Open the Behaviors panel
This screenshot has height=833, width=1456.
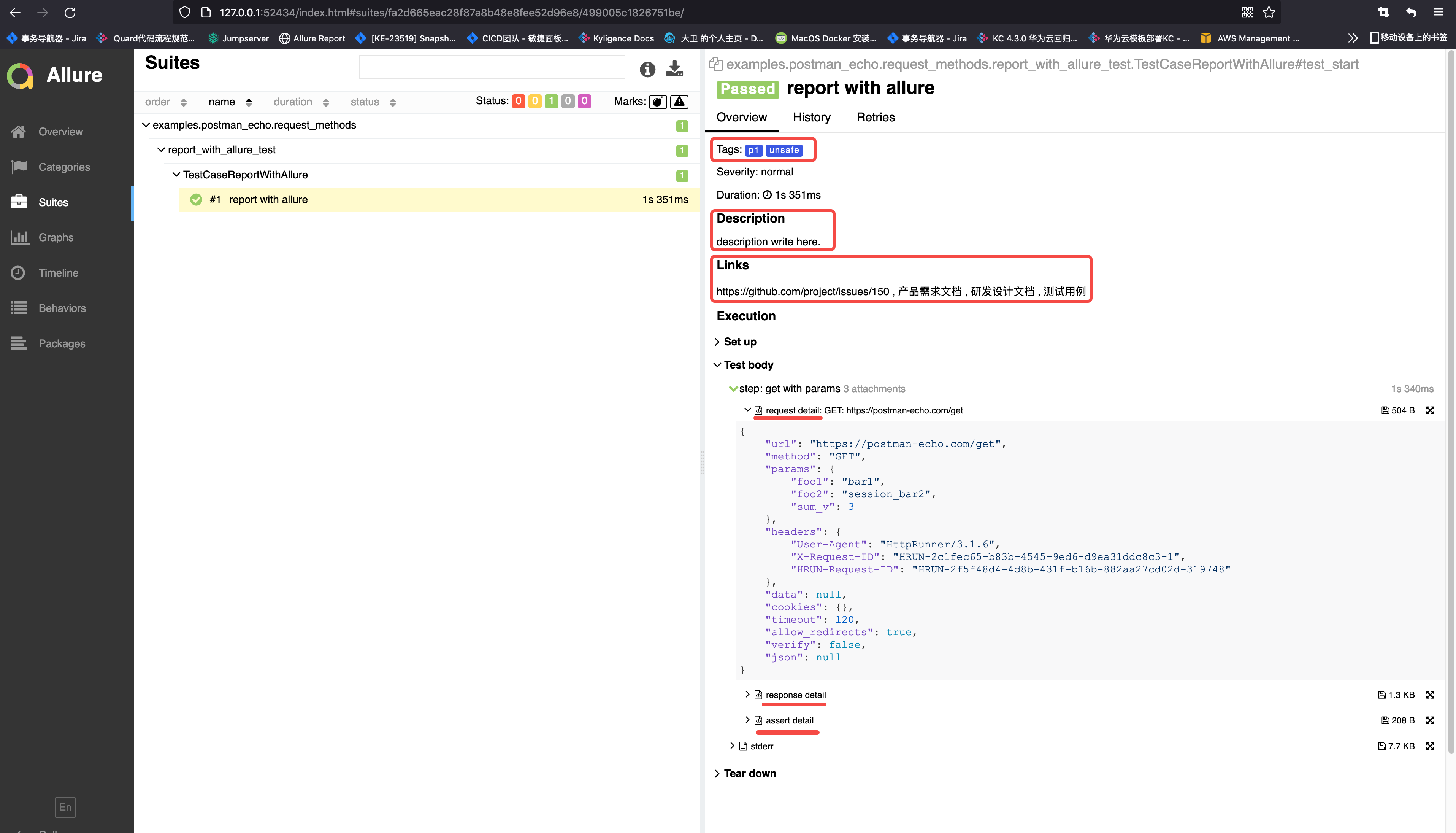click(x=62, y=308)
